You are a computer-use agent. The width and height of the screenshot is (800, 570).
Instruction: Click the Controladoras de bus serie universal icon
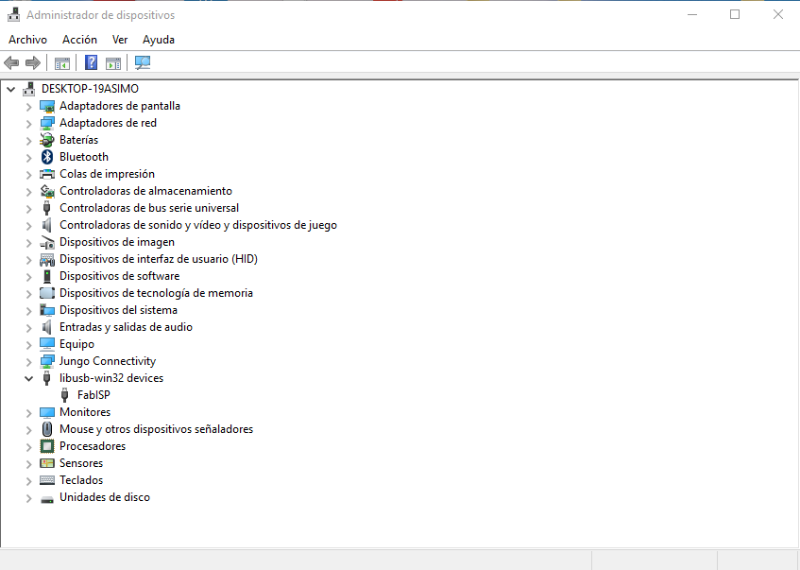point(47,208)
